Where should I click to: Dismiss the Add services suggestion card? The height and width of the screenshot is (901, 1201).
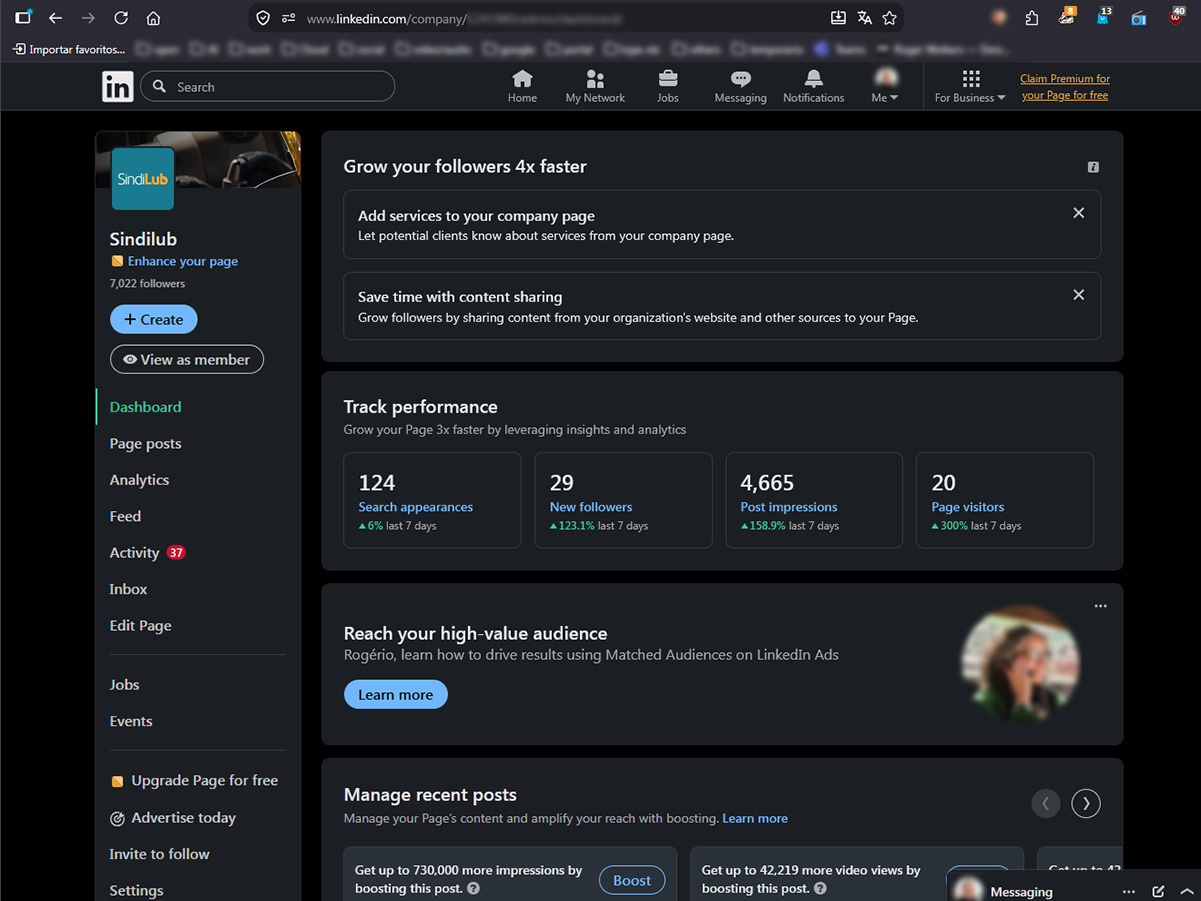1078,213
